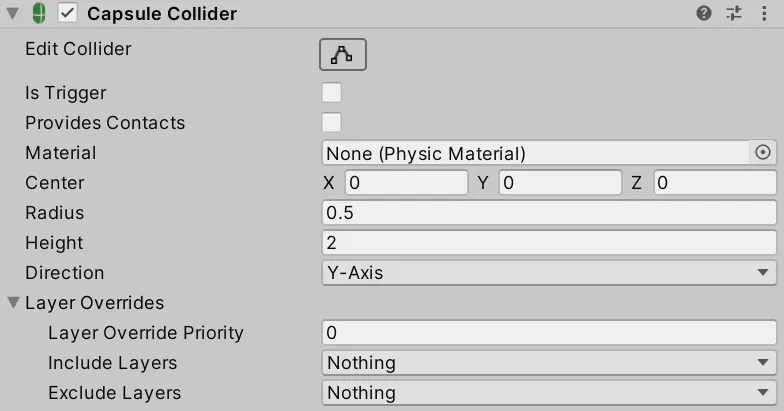Image resolution: width=784 pixels, height=411 pixels.
Task: Click the None (Physic Material) field
Action: click(536, 153)
